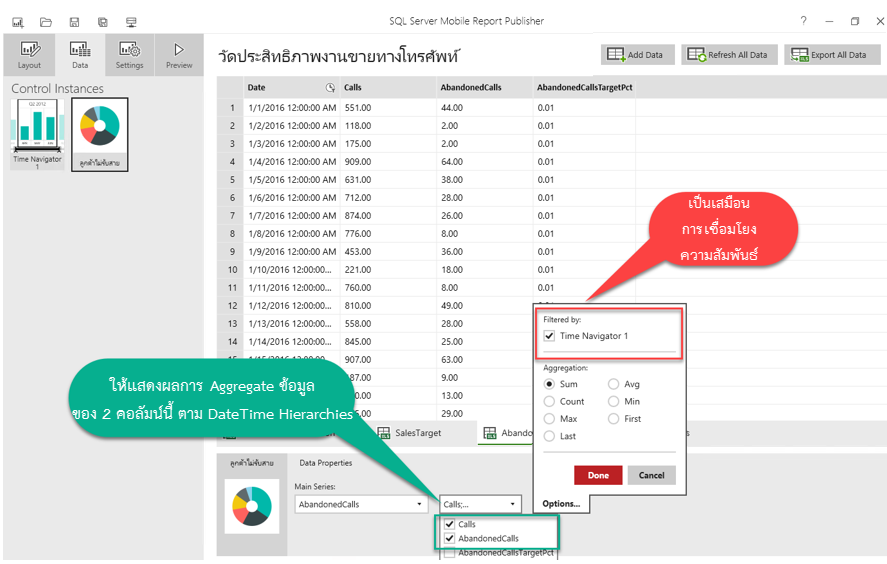
Task: Click the pie chart preview in Data Properties
Action: tap(252, 506)
